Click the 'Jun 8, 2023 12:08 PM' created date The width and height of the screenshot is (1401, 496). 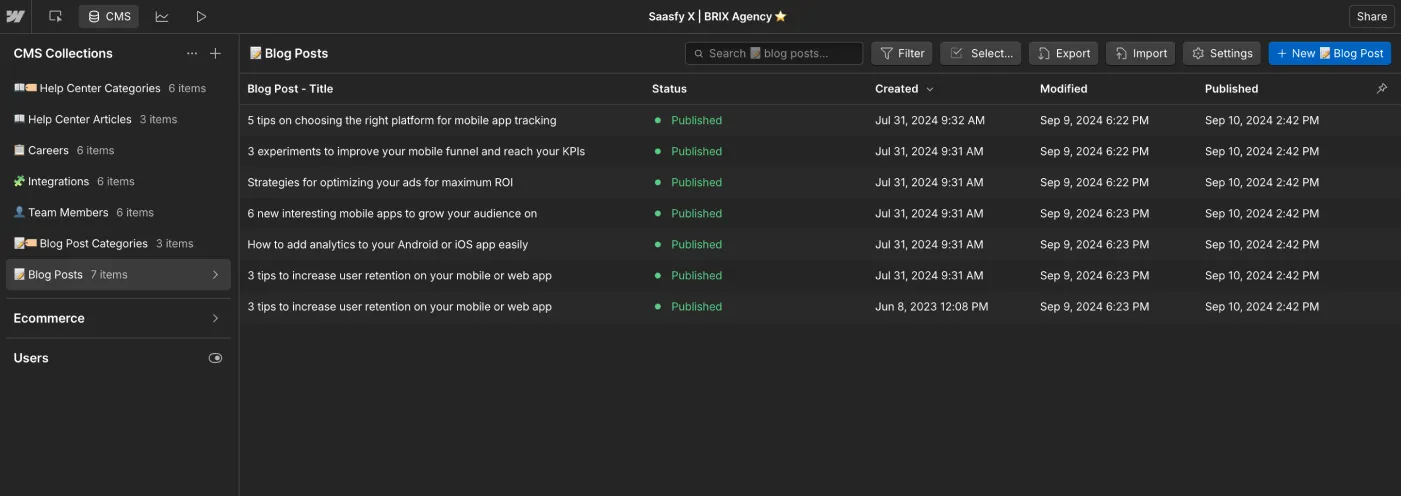(931, 306)
